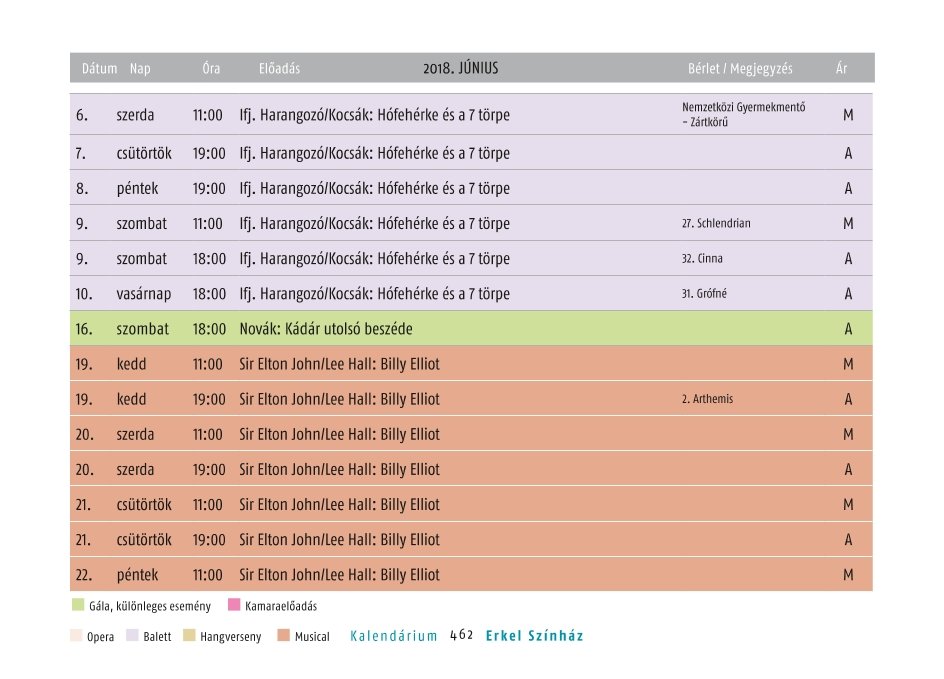The height and width of the screenshot is (679, 944).
Task: Click the Nemzetközi Gyermekmentő – Zártkörű note
Action: click(743, 115)
